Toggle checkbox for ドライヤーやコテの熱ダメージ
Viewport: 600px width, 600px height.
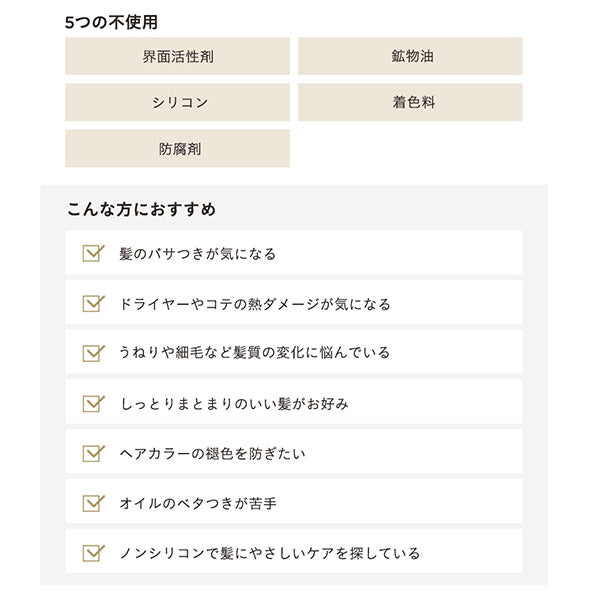93,303
